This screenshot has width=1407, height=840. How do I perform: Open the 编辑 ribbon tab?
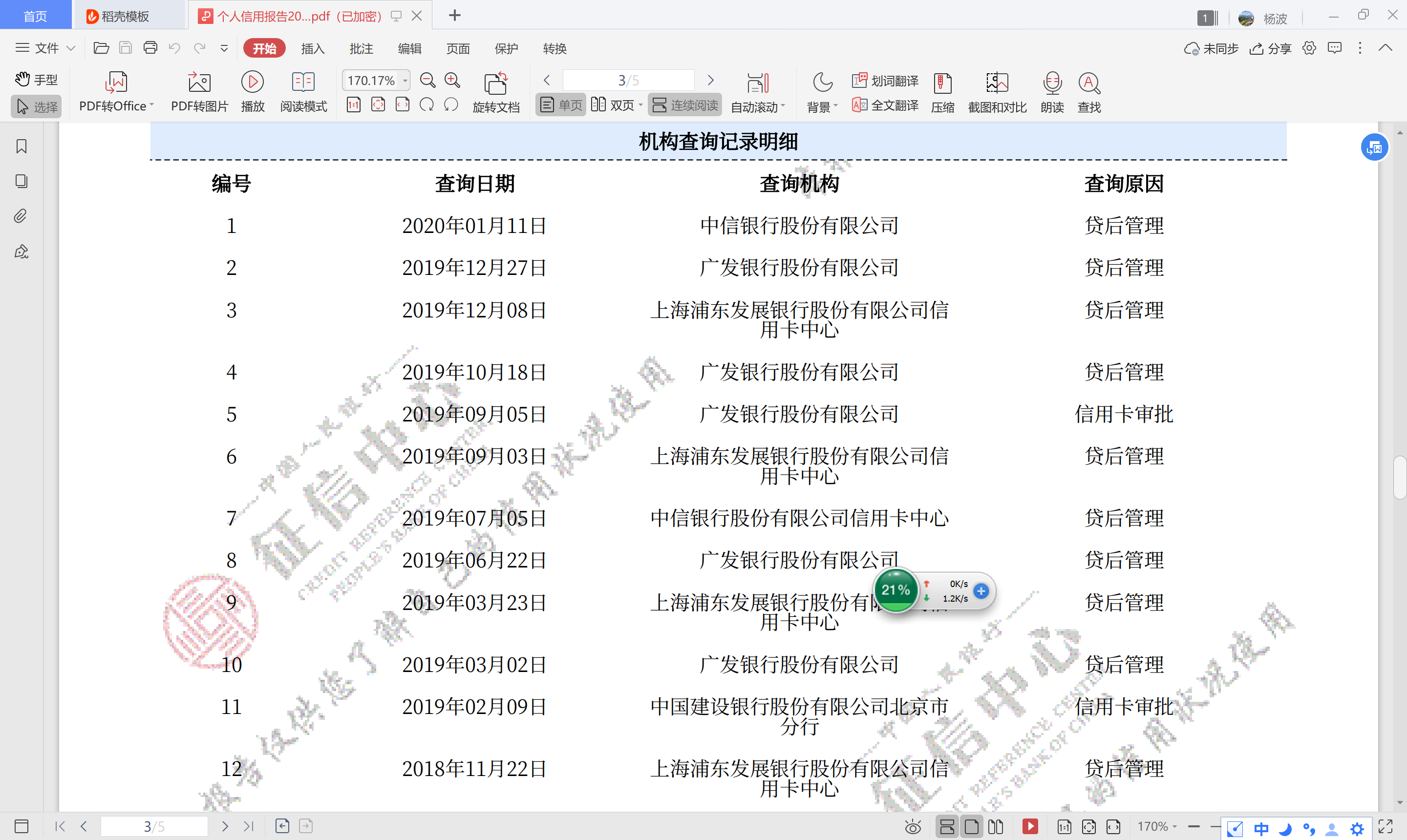(x=409, y=49)
